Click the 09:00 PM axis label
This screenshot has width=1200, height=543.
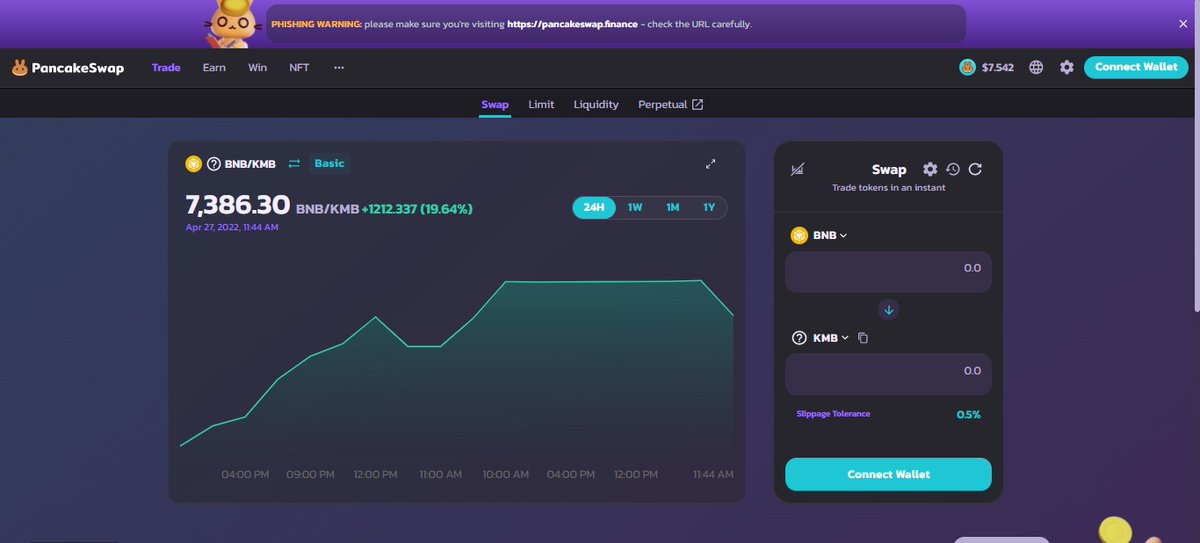pyautogui.click(x=310, y=474)
